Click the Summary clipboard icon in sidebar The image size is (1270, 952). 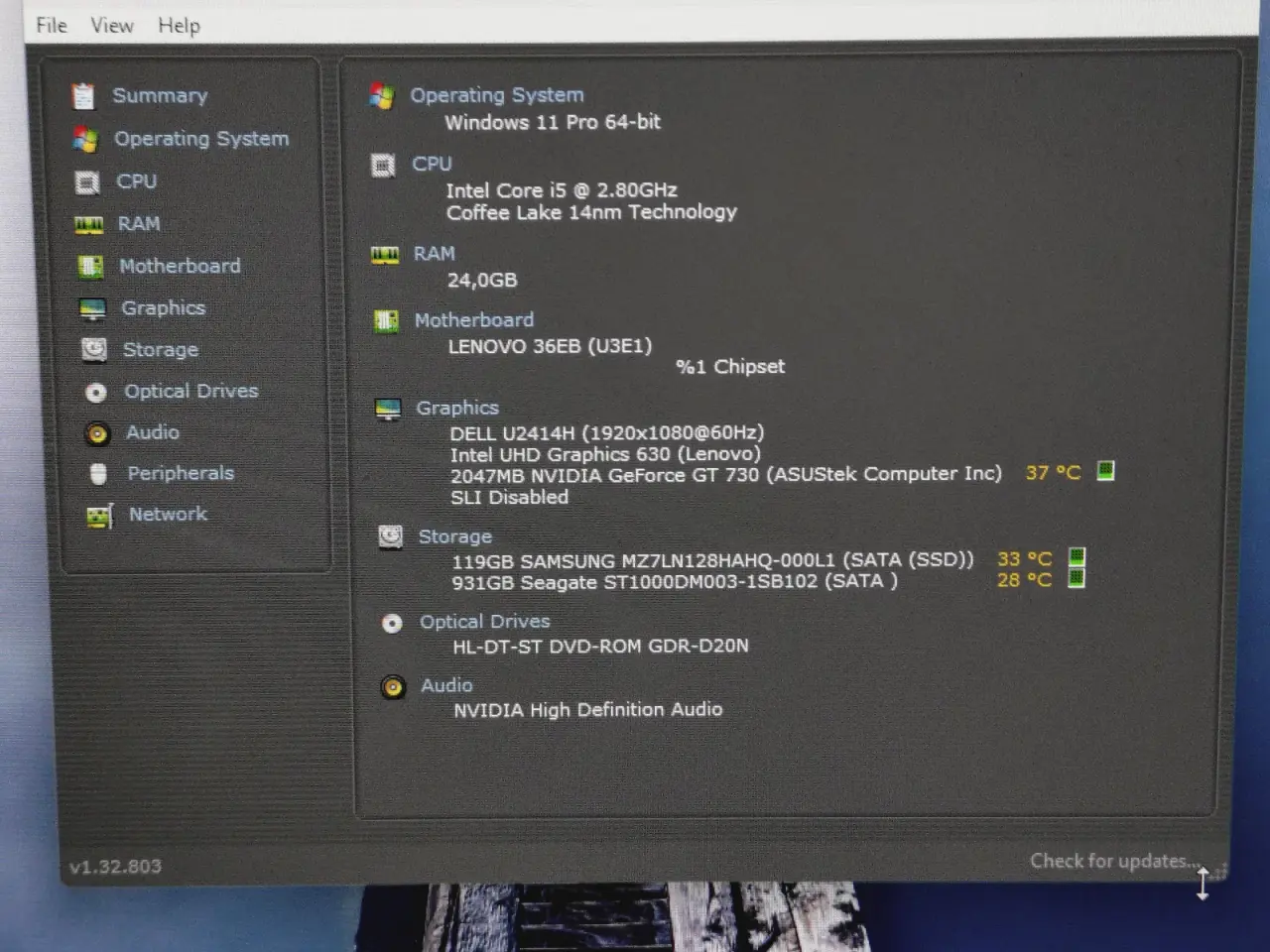pos(83,96)
